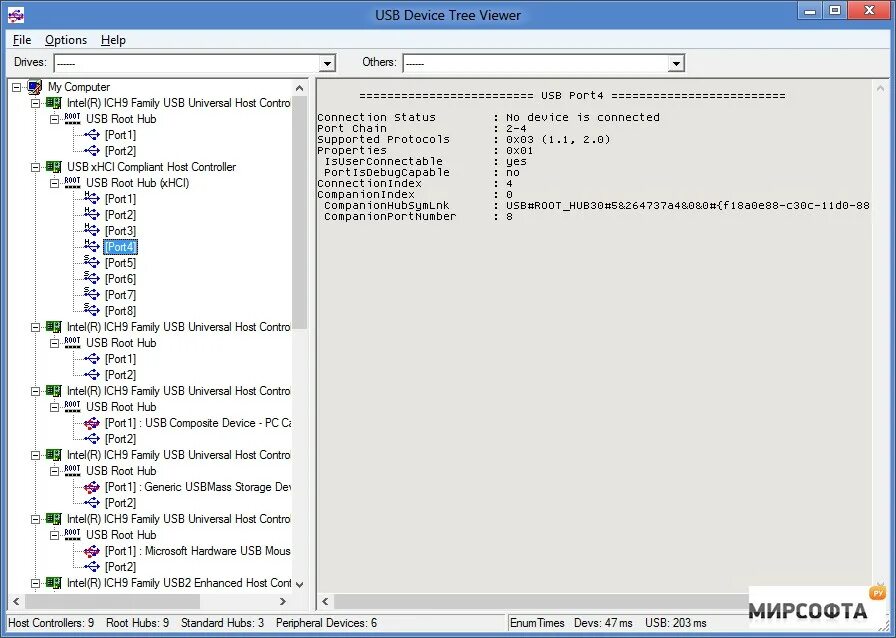The width and height of the screenshot is (896, 638).
Task: Click the tree panel scroll-down arrow
Action: tap(299, 585)
